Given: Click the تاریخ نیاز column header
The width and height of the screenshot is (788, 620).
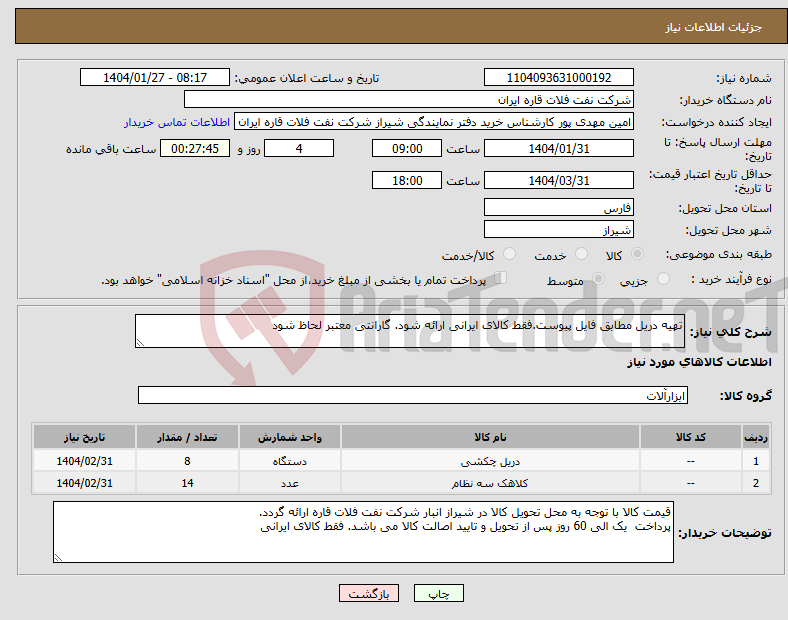Looking at the screenshot, I should point(84,437).
